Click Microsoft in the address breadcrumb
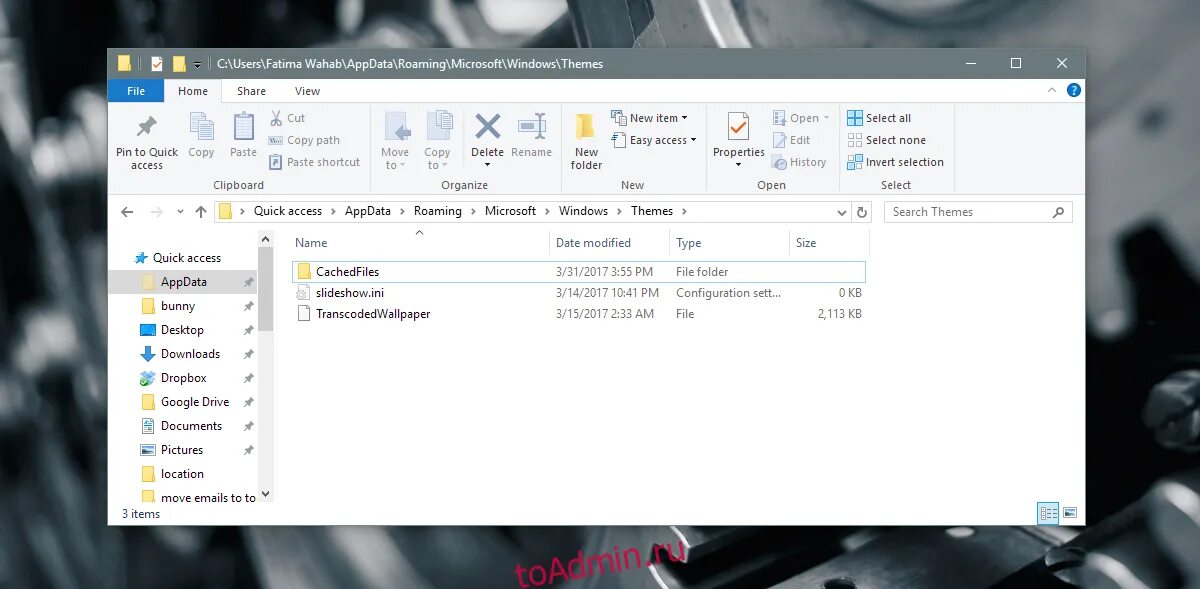 tap(510, 211)
